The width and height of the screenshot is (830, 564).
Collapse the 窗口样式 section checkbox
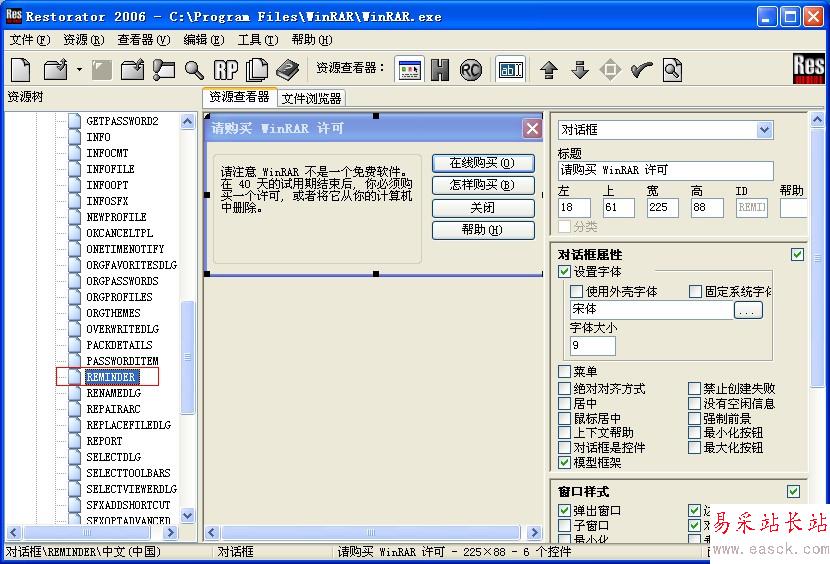click(793, 491)
